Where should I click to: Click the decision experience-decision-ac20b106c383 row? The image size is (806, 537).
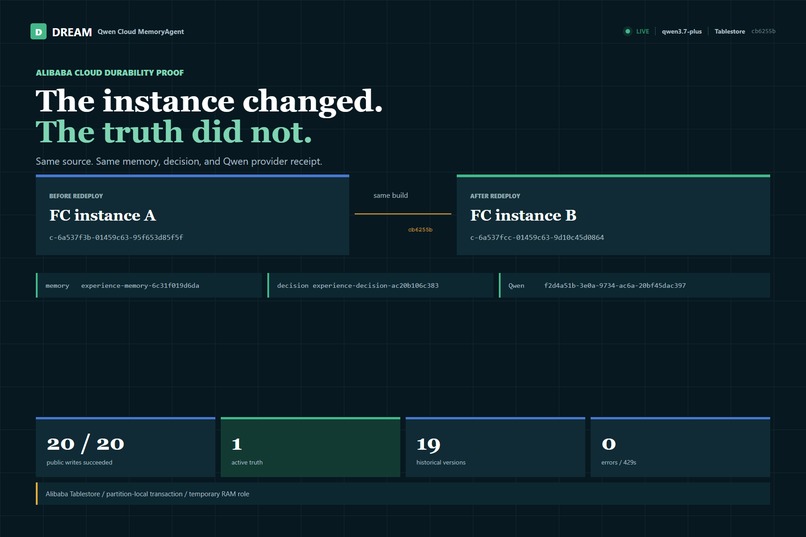click(380, 285)
